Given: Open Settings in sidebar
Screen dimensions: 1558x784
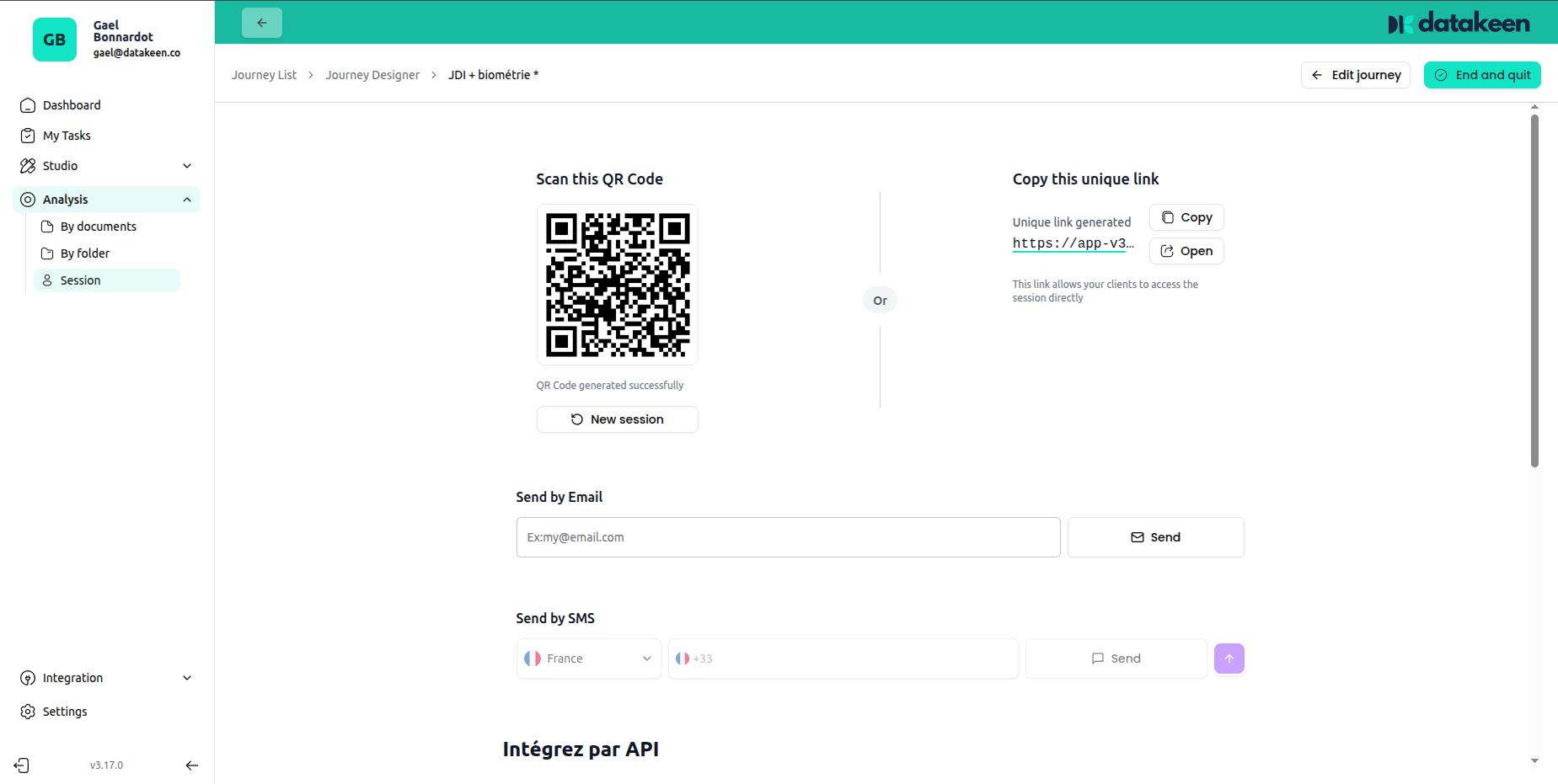Looking at the screenshot, I should coord(107,712).
